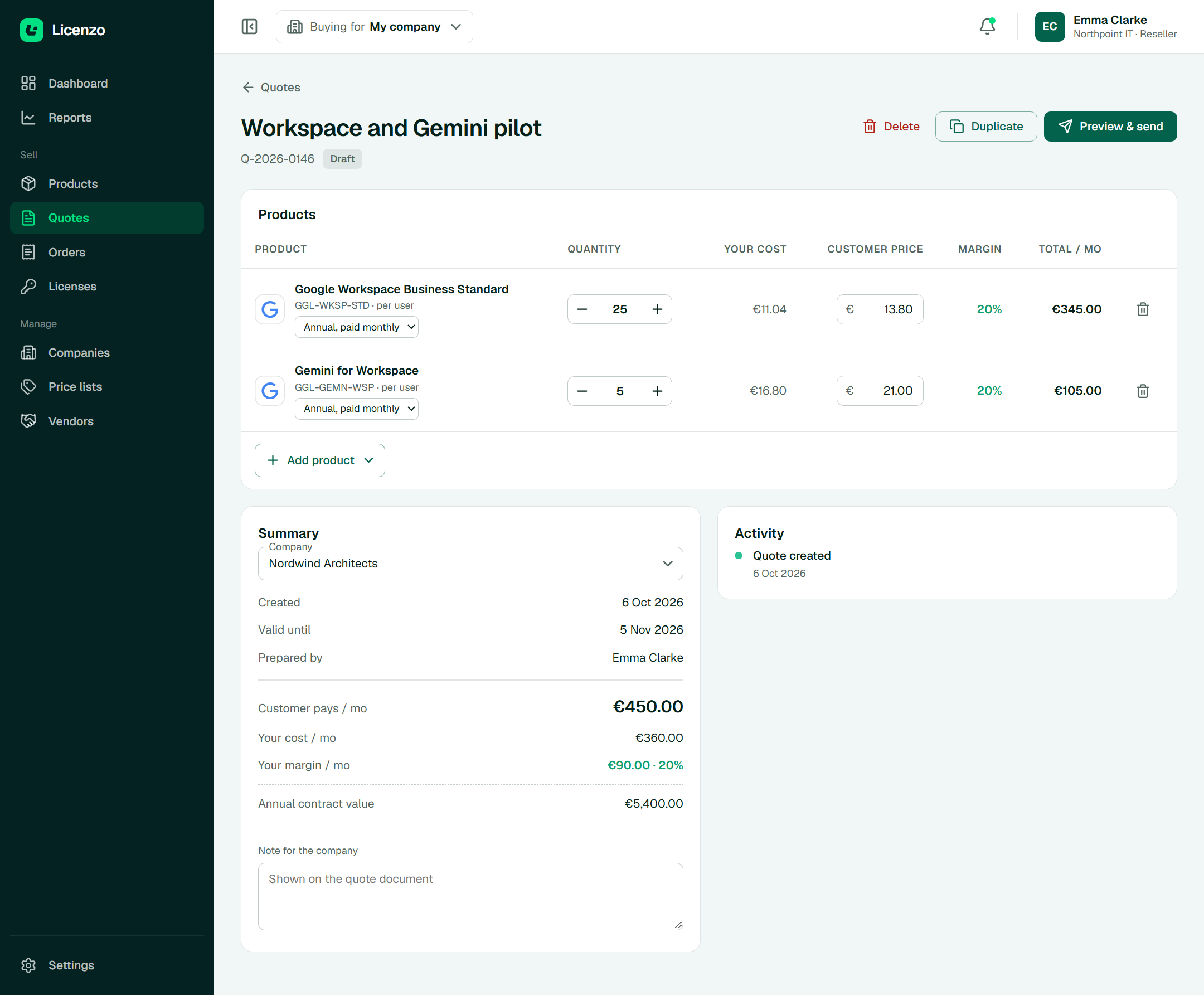Decrease Google Workspace Business Standard quantity

coord(582,309)
